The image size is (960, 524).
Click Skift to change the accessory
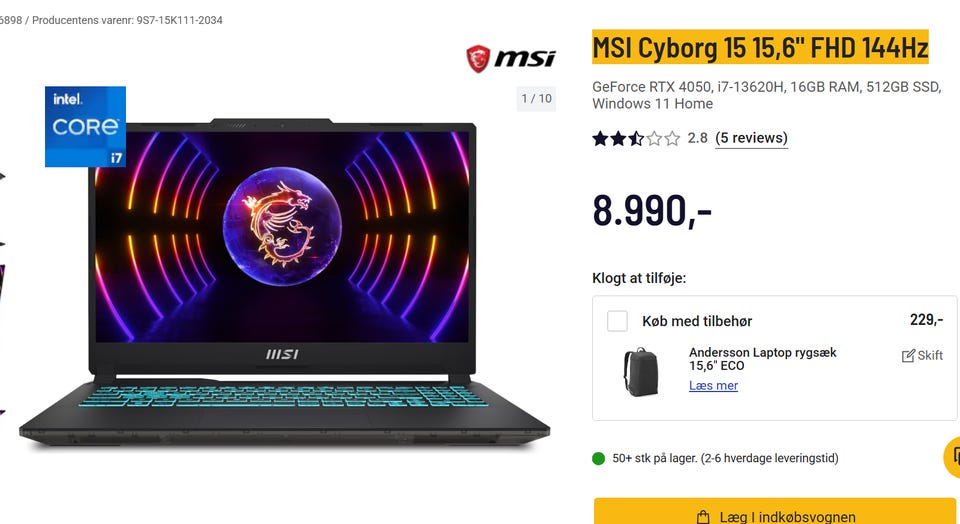(922, 356)
